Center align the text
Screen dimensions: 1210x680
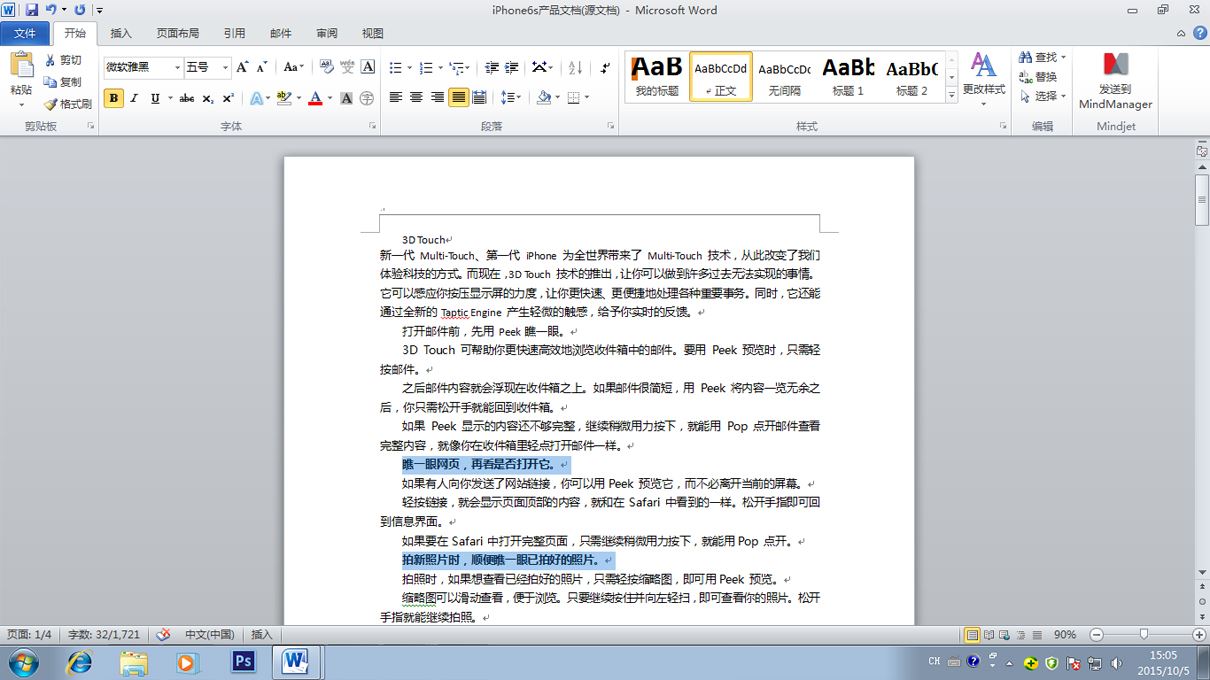pyautogui.click(x=417, y=97)
